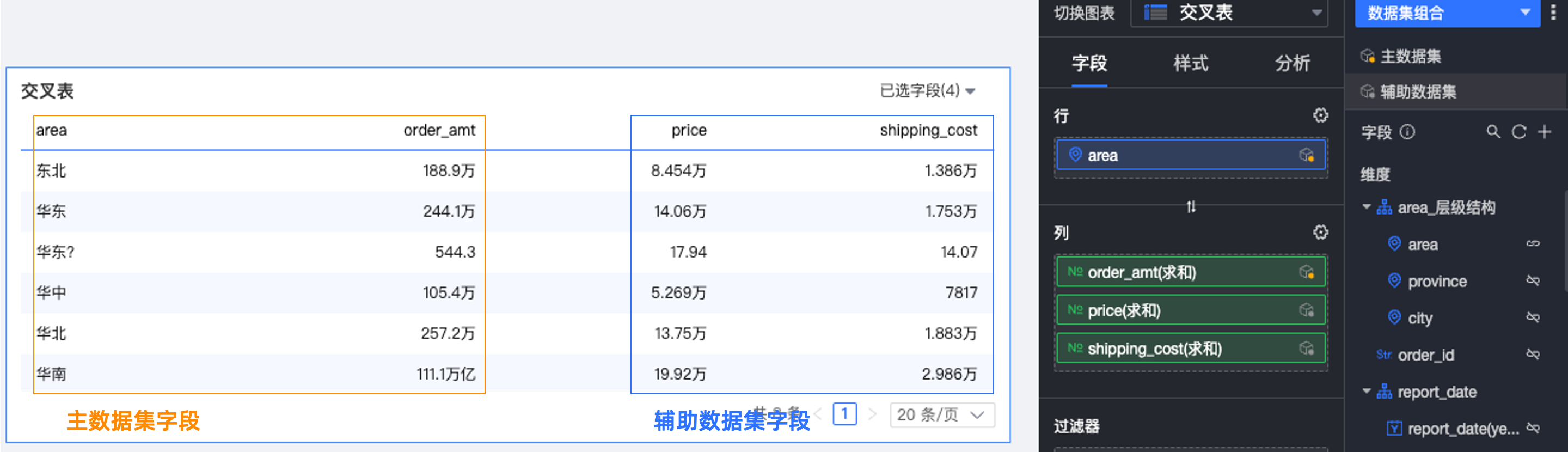Search fields with magnifier icon

pyautogui.click(x=1492, y=132)
